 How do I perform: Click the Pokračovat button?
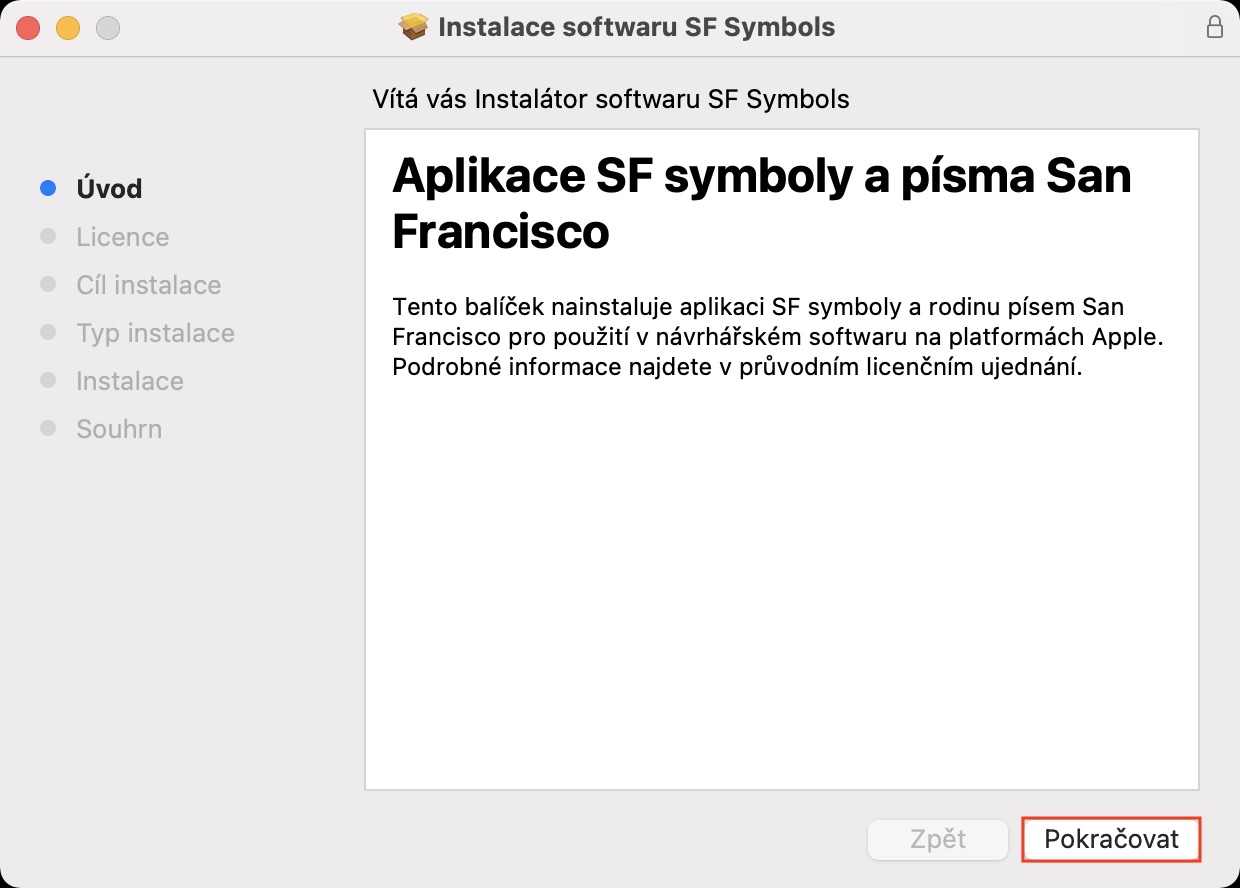tap(1111, 840)
